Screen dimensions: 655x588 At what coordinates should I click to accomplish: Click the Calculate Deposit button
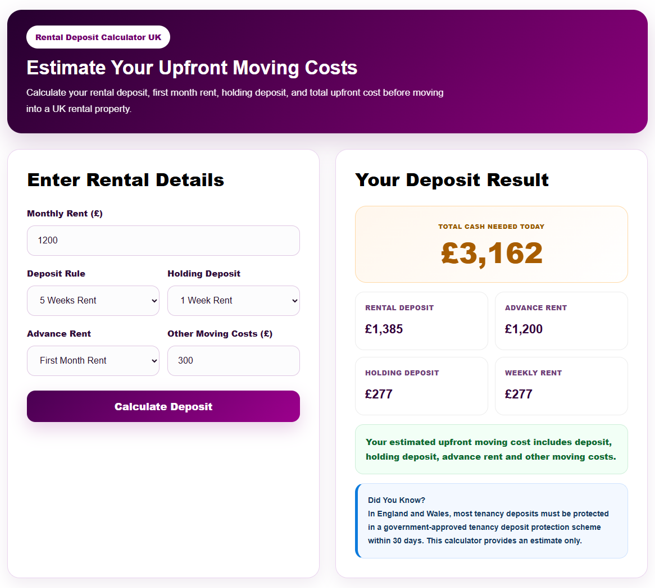(x=163, y=406)
